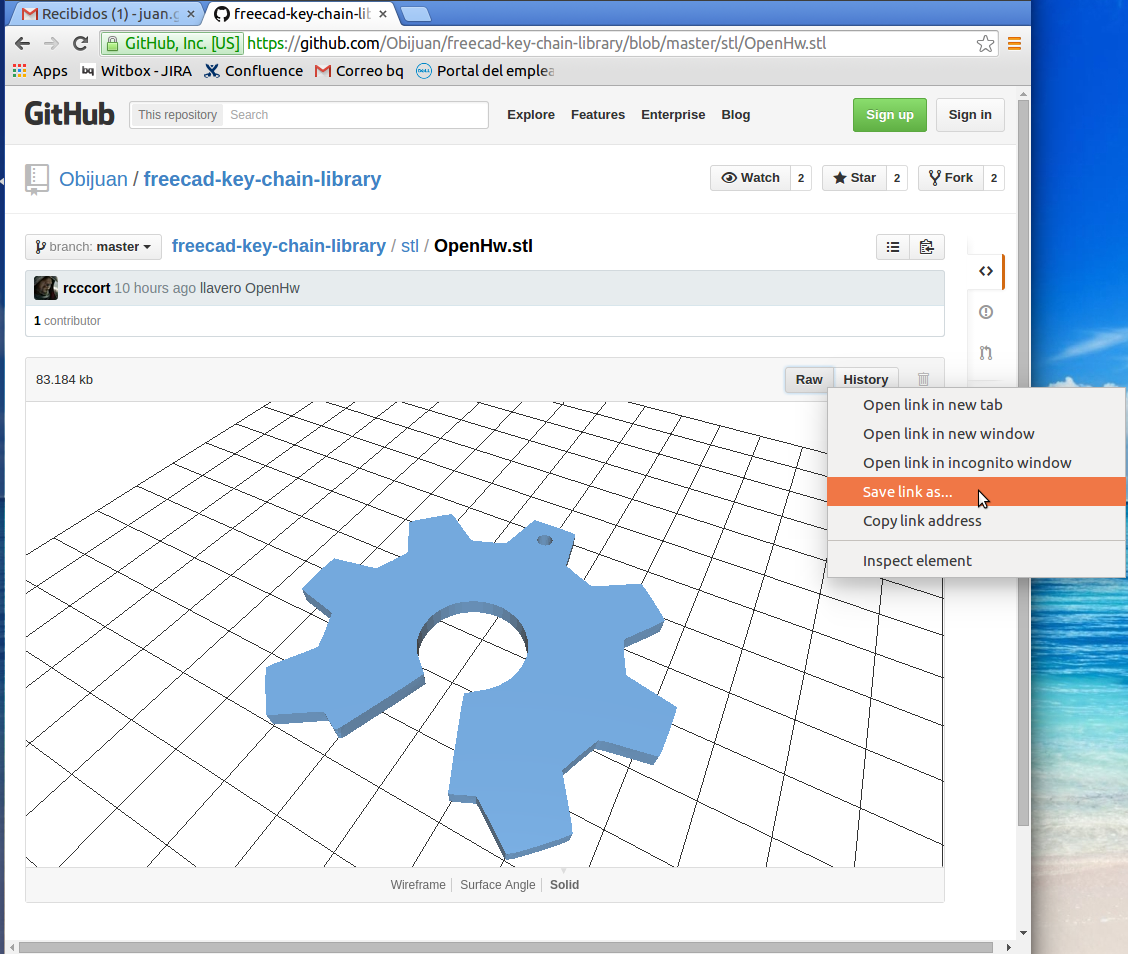Open the Portal del empleado bookmark
The height and width of the screenshot is (954, 1128).
tap(486, 71)
